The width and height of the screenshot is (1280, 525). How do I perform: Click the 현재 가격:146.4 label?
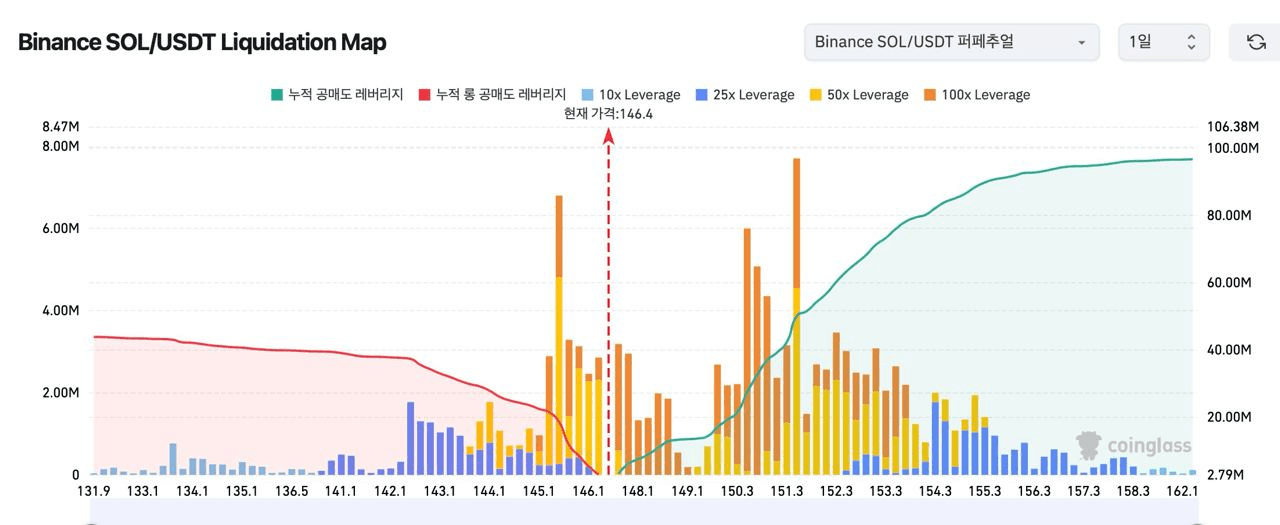tap(608, 114)
